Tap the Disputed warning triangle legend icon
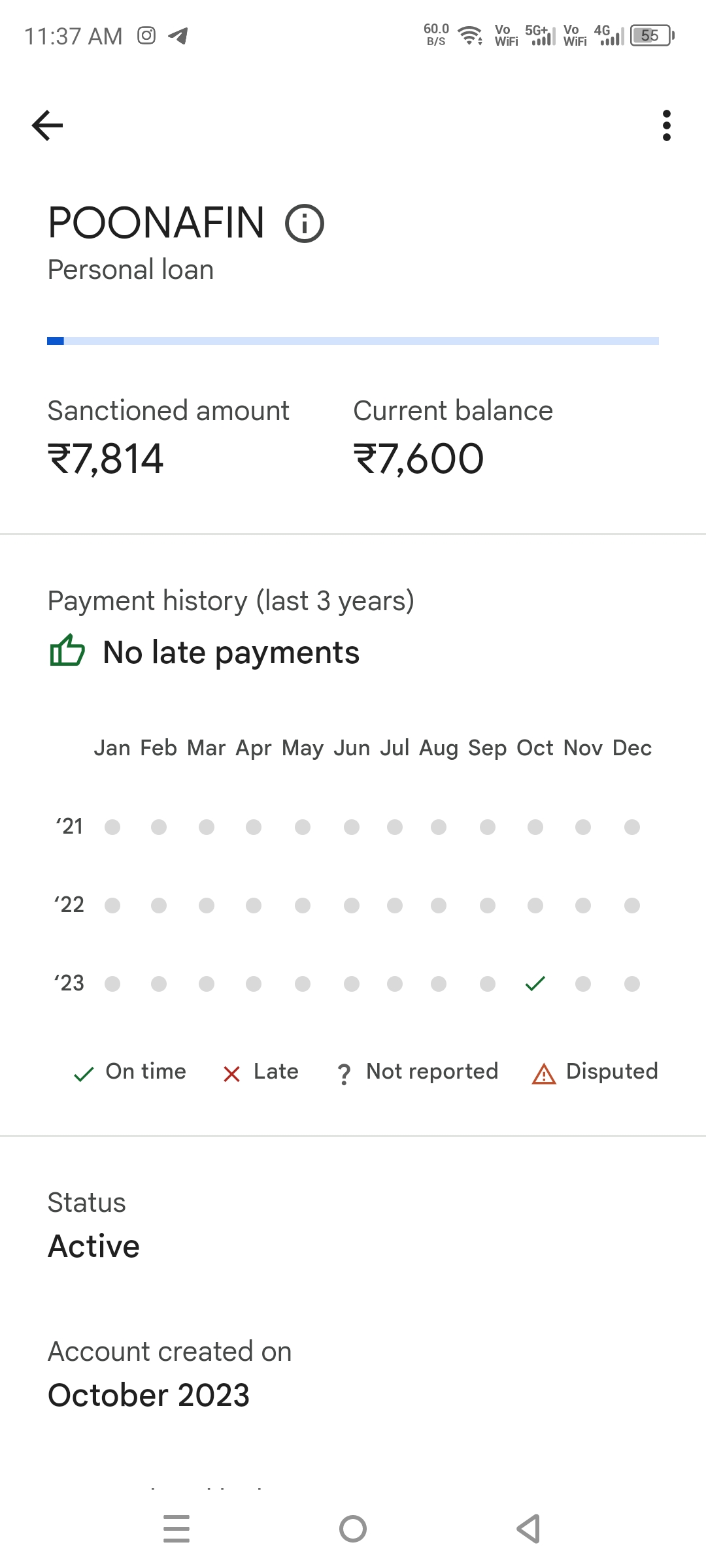This screenshot has width=706, height=1568. pos(544,1073)
